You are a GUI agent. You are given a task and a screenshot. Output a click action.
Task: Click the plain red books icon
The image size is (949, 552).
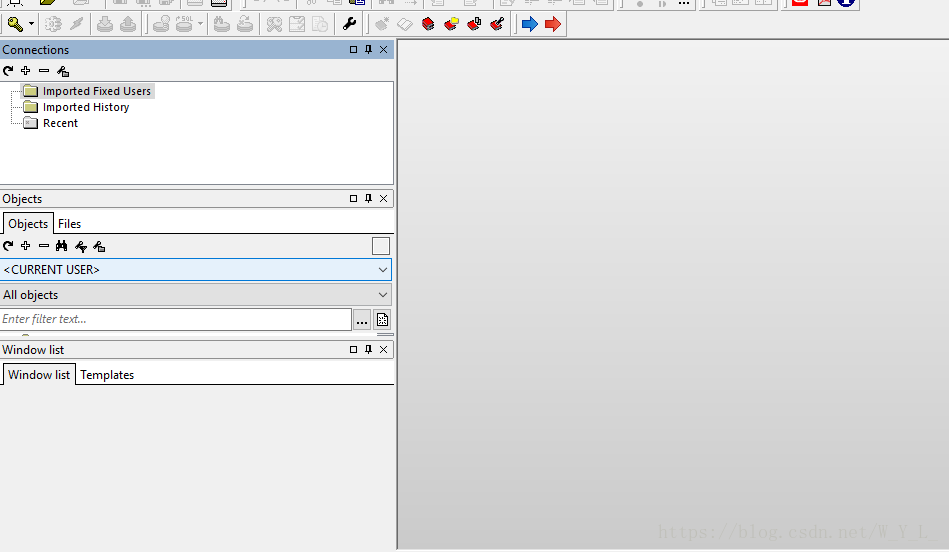tap(428, 24)
